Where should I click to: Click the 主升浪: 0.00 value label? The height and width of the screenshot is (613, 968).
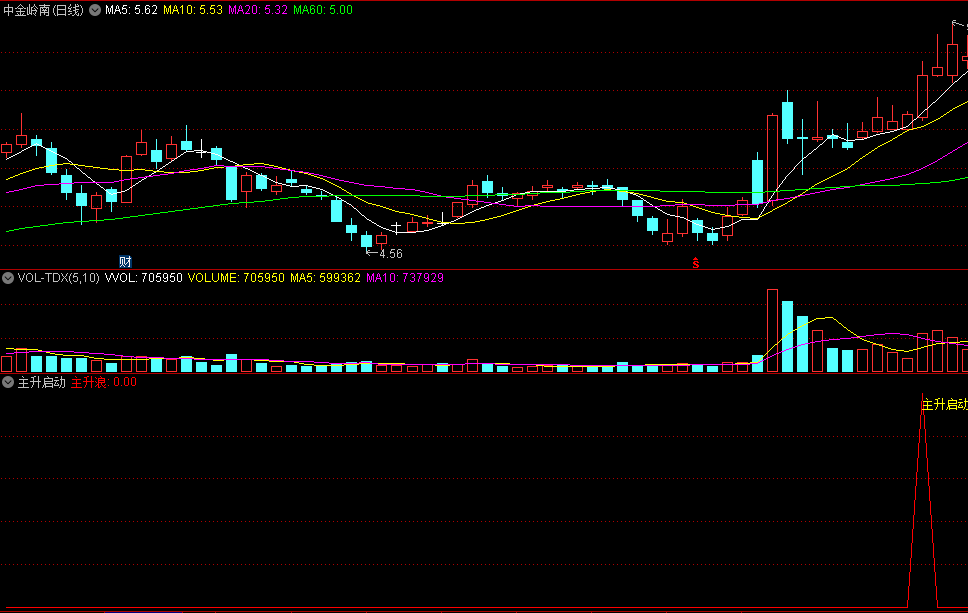tap(104, 382)
